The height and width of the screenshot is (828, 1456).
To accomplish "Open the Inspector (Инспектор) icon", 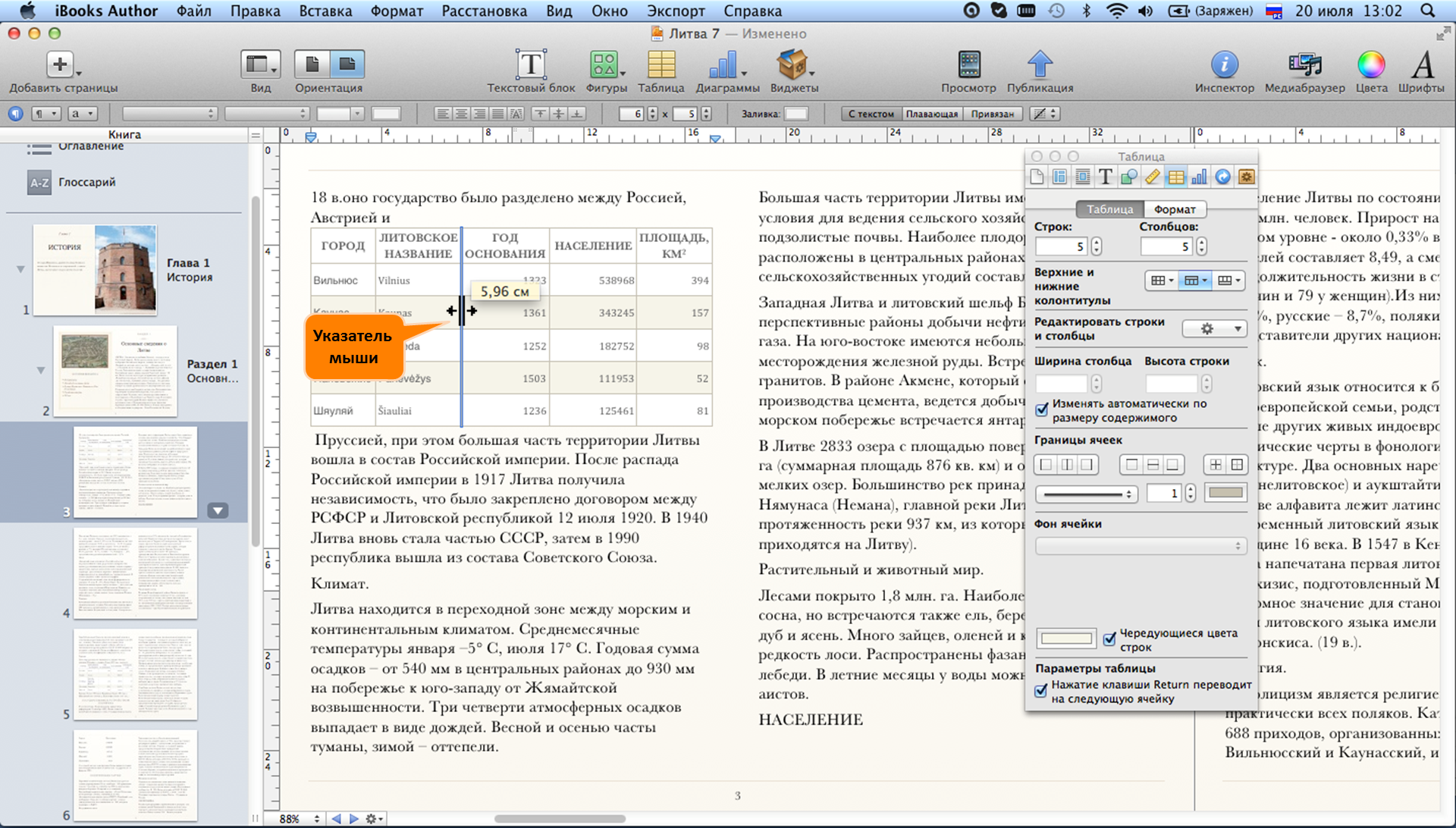I will [1224, 65].
